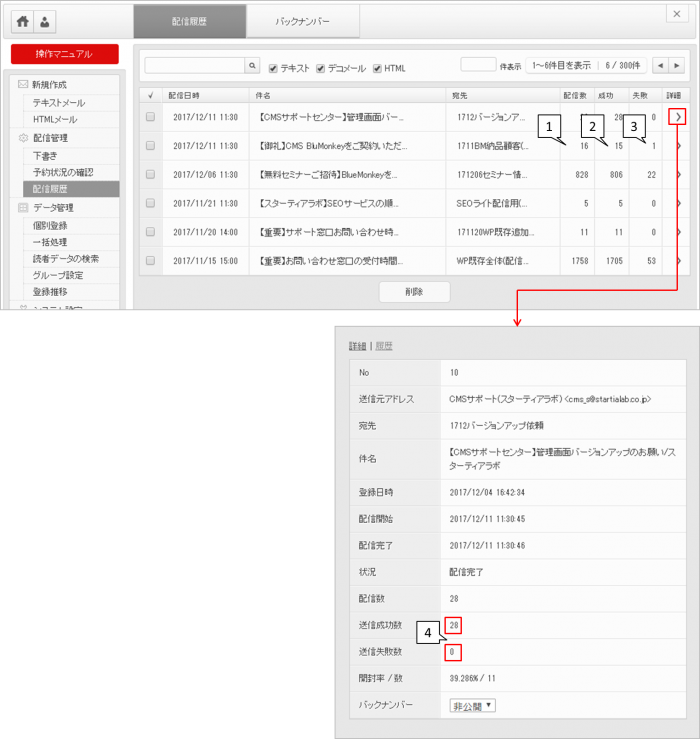
Task: Click recipient WP既存全体 cell
Action: click(x=493, y=261)
